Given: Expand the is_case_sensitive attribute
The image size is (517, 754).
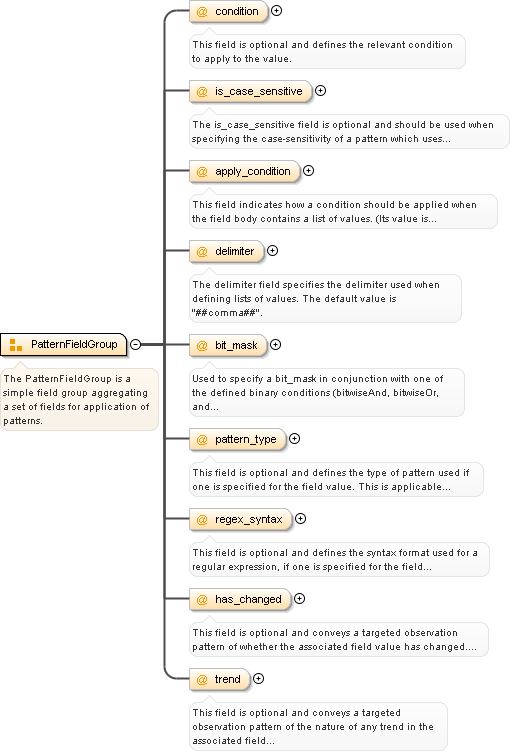Looking at the screenshot, I should pyautogui.click(x=321, y=90).
